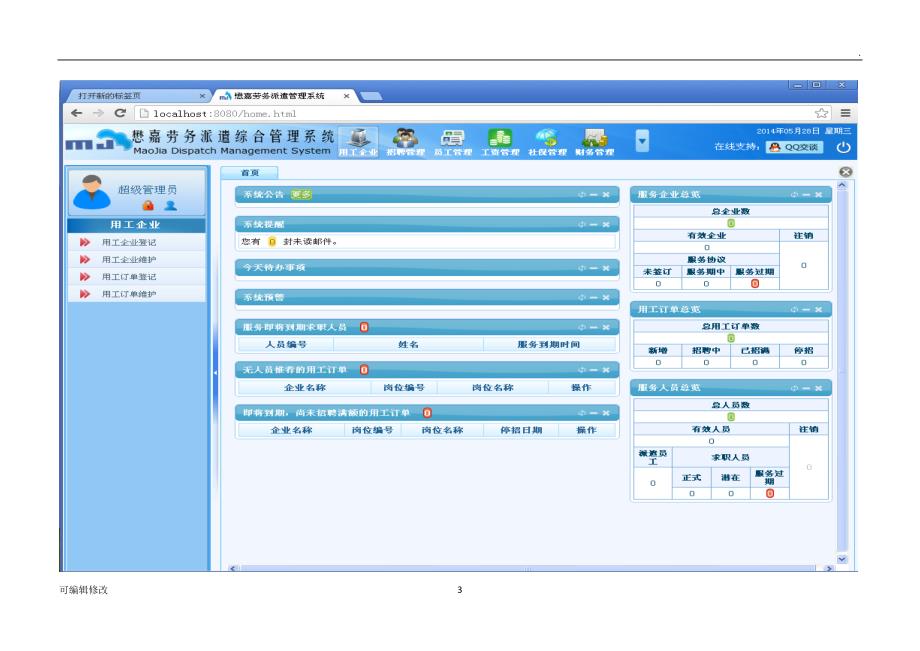Start chat via QQ交谈 button
This screenshot has height=651, width=920.
coord(794,147)
